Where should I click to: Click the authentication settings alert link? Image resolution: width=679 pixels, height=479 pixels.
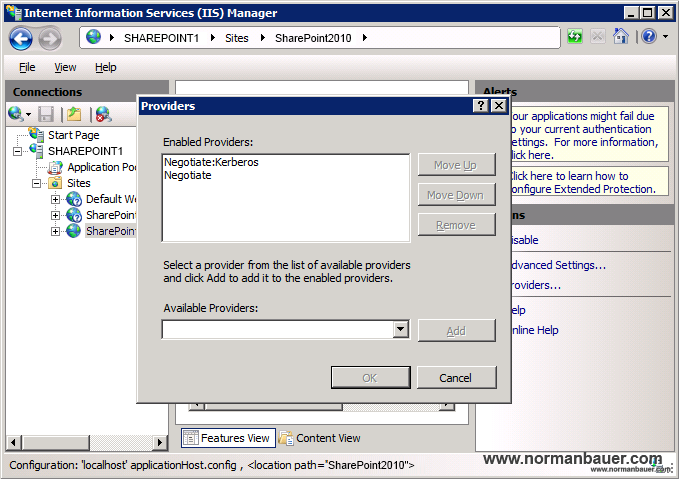pyautogui.click(x=584, y=135)
